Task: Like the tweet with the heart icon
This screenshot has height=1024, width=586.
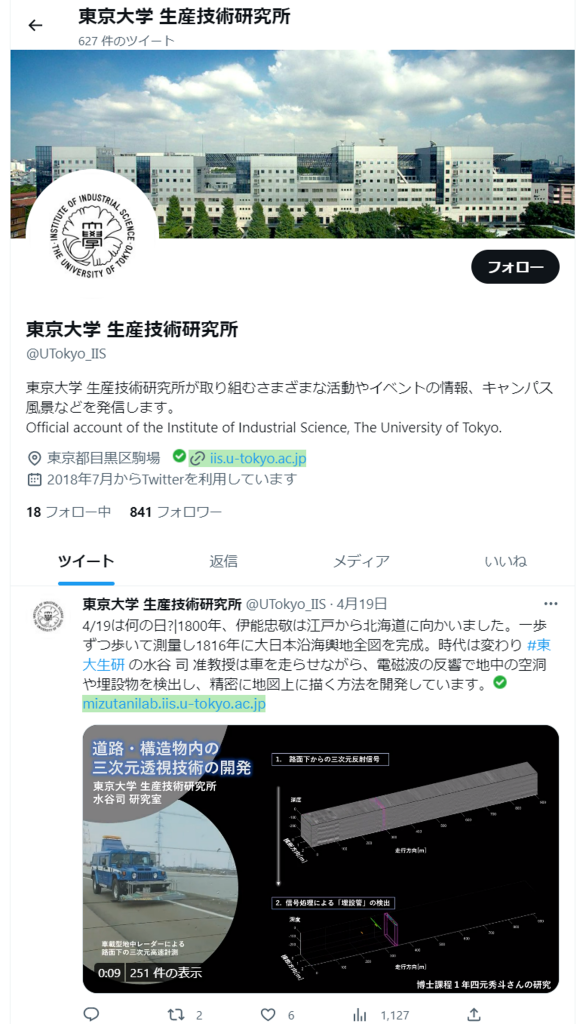Action: point(268,1014)
